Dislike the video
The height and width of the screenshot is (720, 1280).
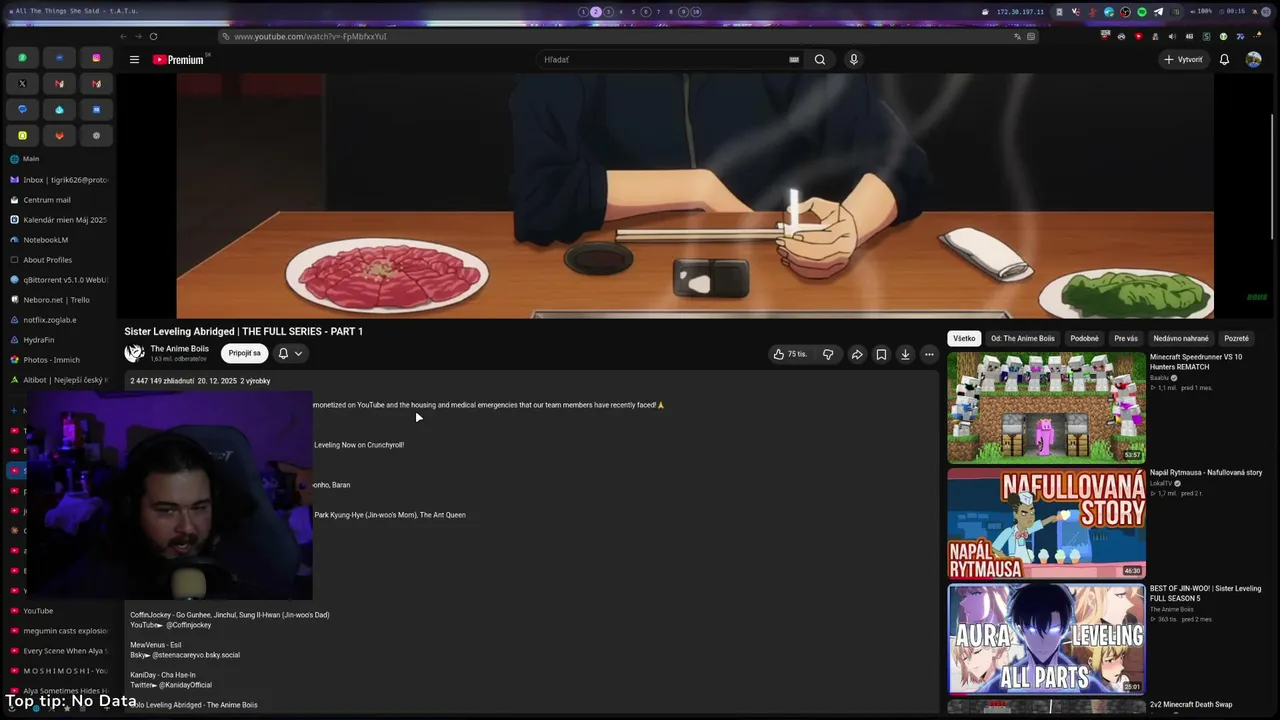click(828, 354)
